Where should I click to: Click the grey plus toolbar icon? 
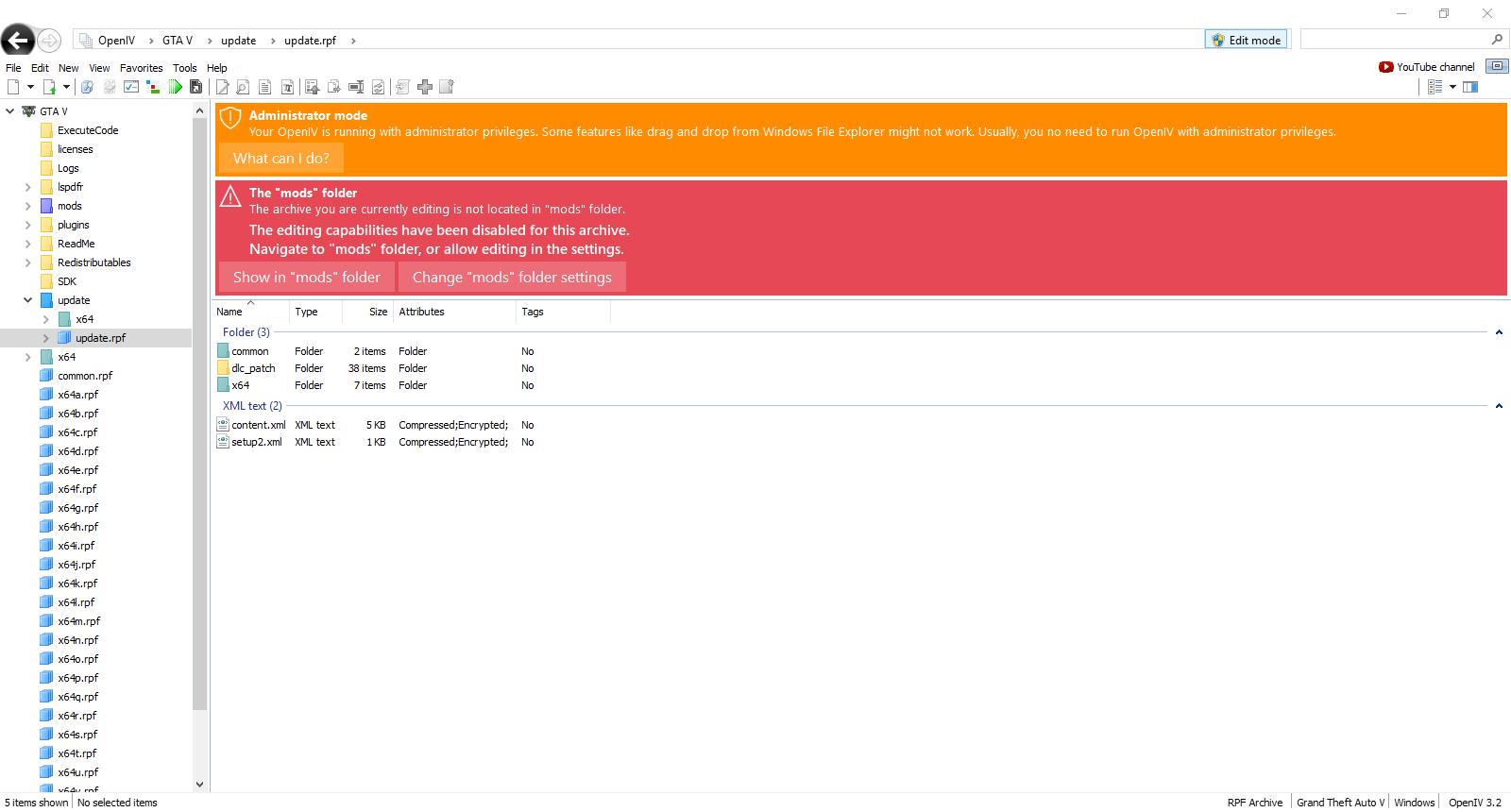coord(425,87)
